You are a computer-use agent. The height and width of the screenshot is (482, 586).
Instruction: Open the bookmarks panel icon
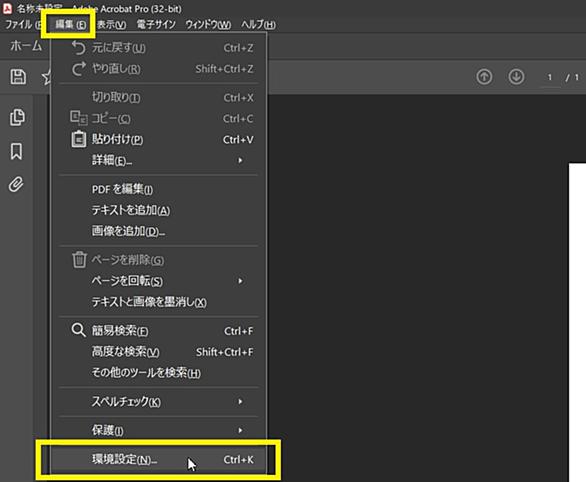click(x=16, y=151)
